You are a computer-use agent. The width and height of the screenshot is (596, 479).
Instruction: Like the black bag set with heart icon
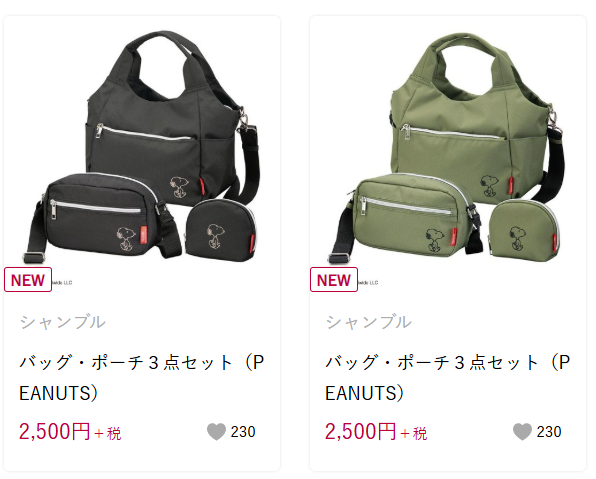[x=216, y=432]
